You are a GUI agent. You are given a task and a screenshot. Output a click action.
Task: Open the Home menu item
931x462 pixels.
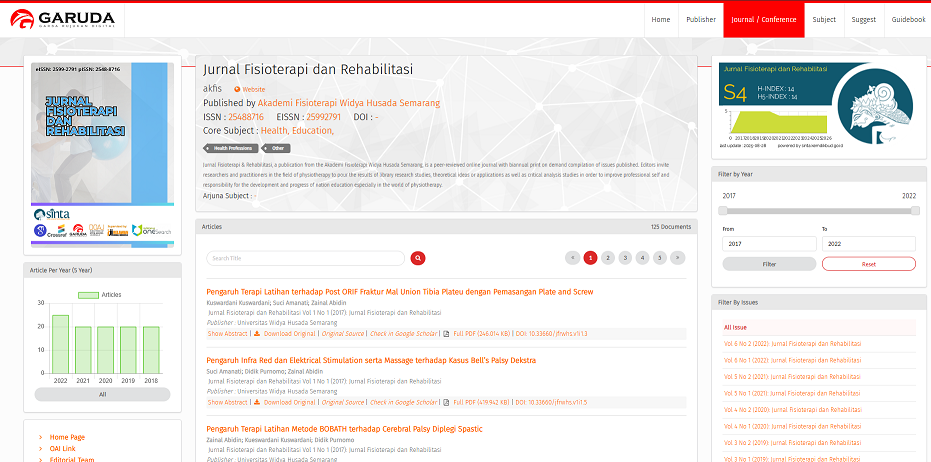pyautogui.click(x=661, y=20)
